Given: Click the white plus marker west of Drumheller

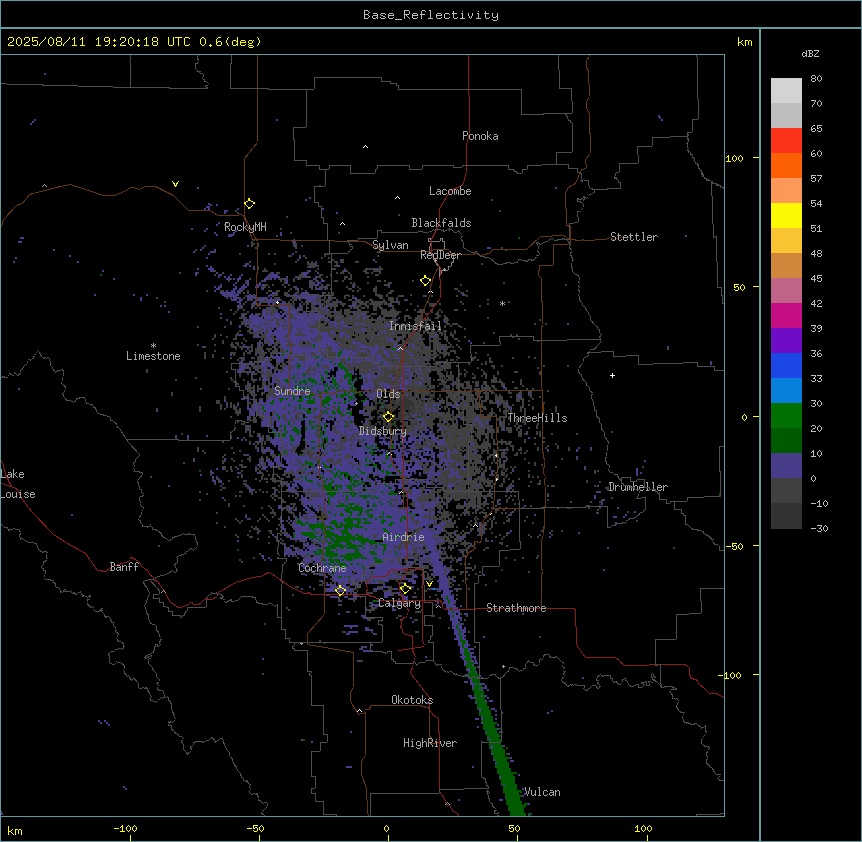Looking at the screenshot, I should (612, 375).
